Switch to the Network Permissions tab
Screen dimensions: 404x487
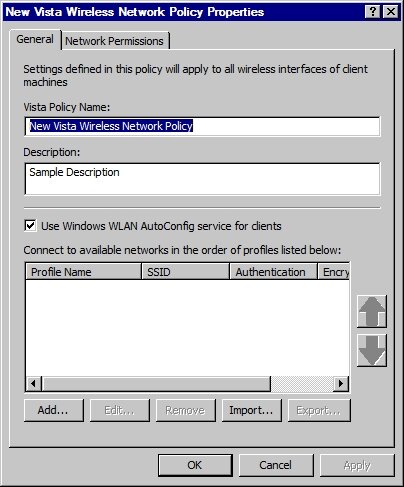tap(114, 41)
